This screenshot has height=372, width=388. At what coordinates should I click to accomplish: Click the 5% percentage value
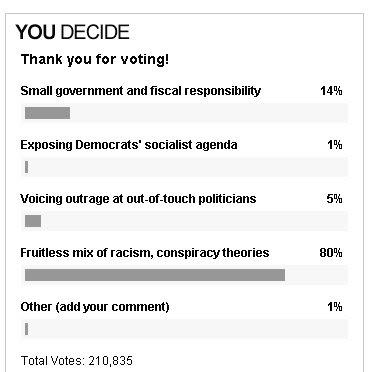coord(334,199)
